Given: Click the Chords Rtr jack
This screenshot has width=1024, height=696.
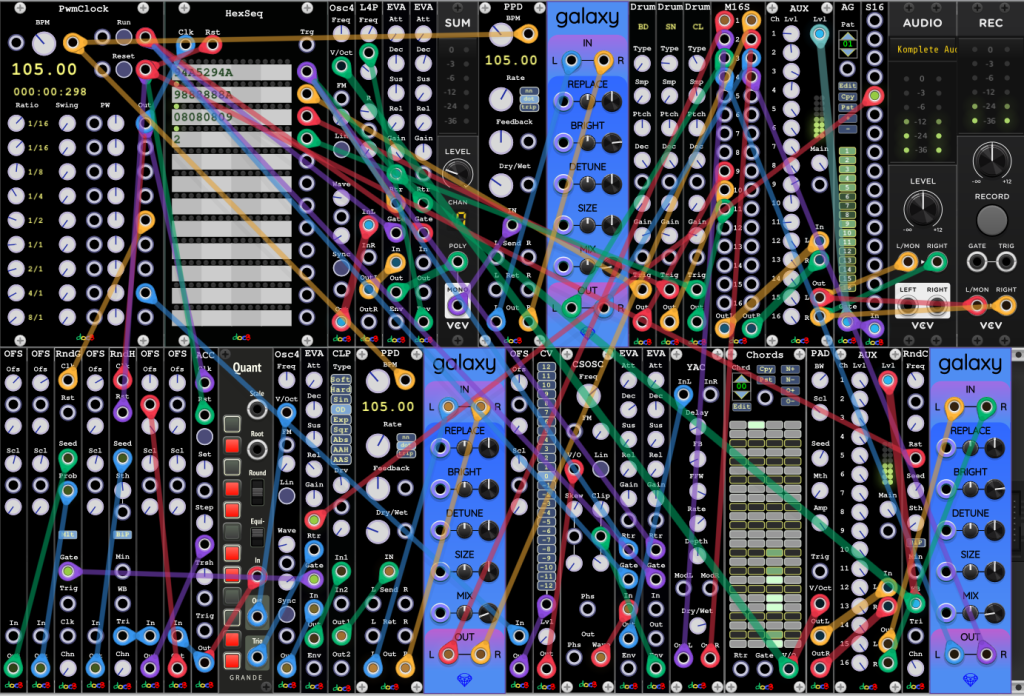Looking at the screenshot, I should pyautogui.click(x=740, y=668).
